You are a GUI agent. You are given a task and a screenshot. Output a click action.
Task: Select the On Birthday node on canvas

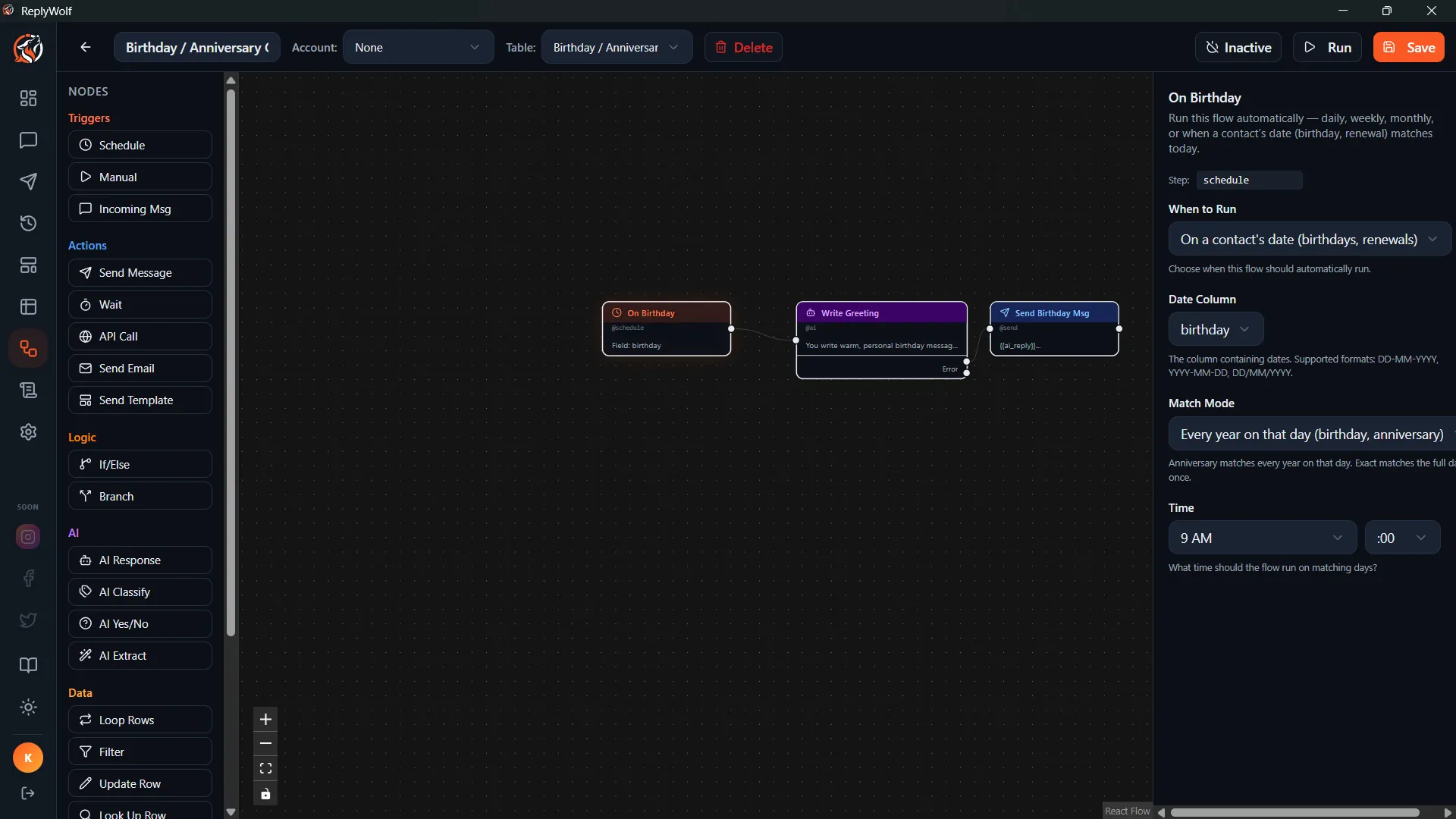click(667, 328)
